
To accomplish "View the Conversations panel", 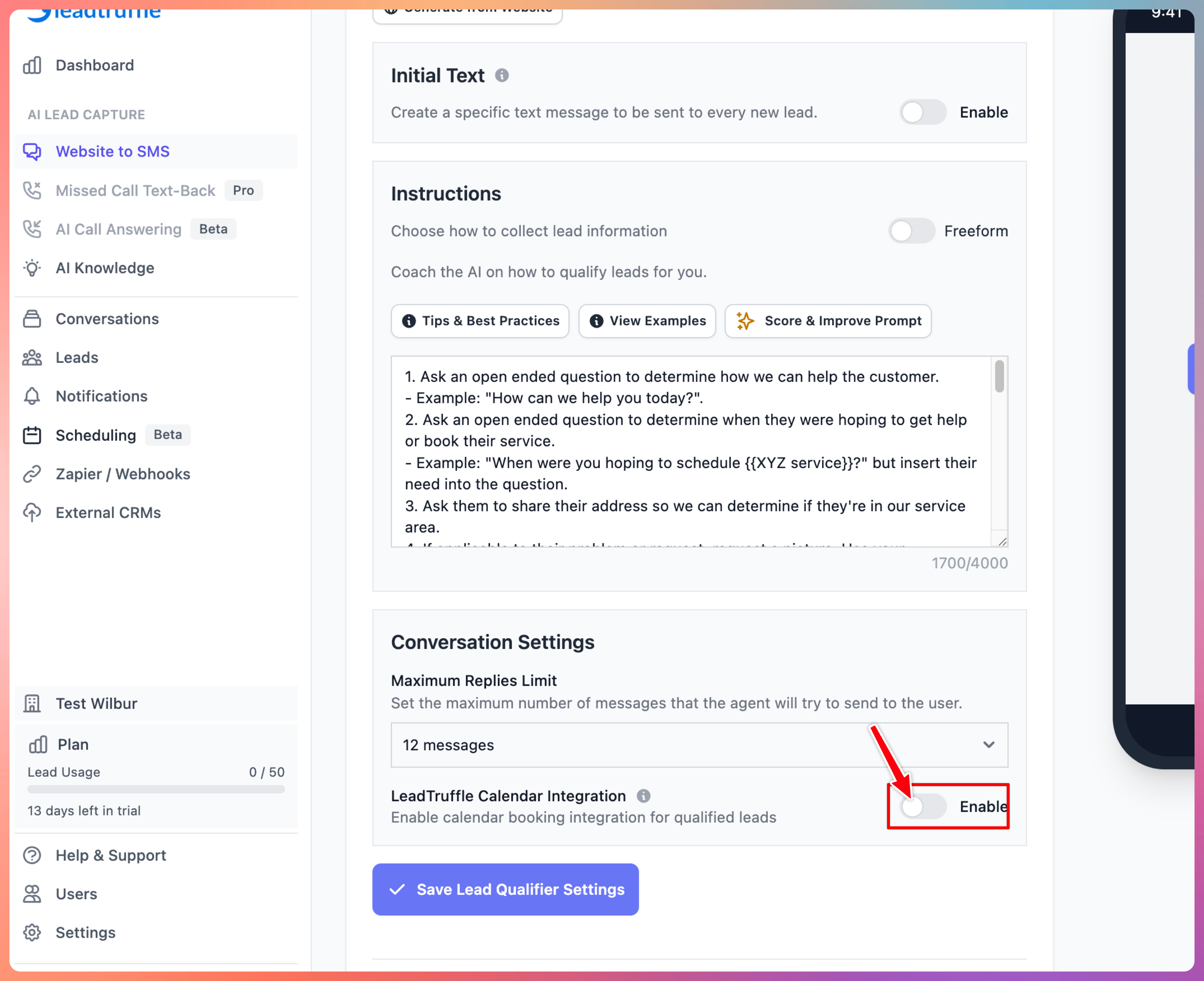I will [x=107, y=319].
